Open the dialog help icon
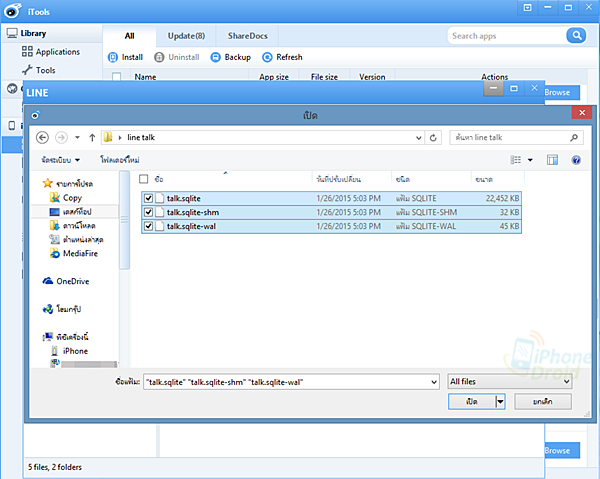 click(x=576, y=160)
